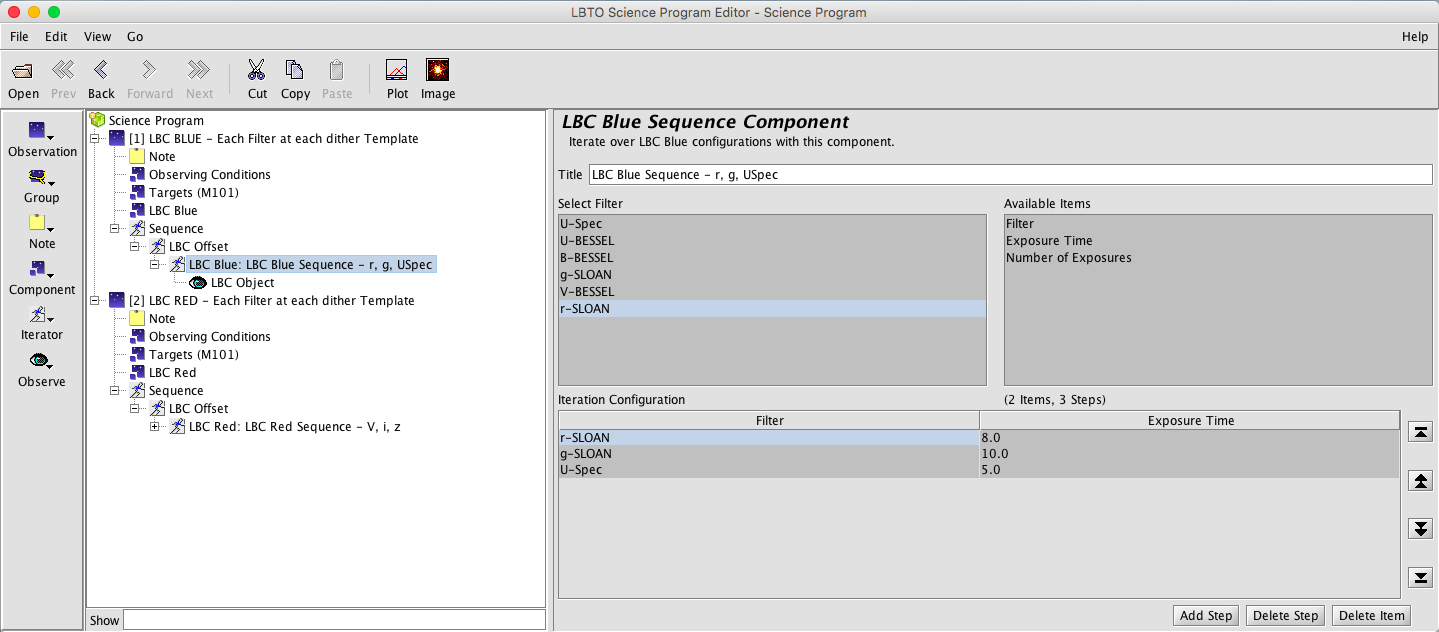1439x632 pixels.
Task: Click the Title input field
Action: click(1010, 174)
